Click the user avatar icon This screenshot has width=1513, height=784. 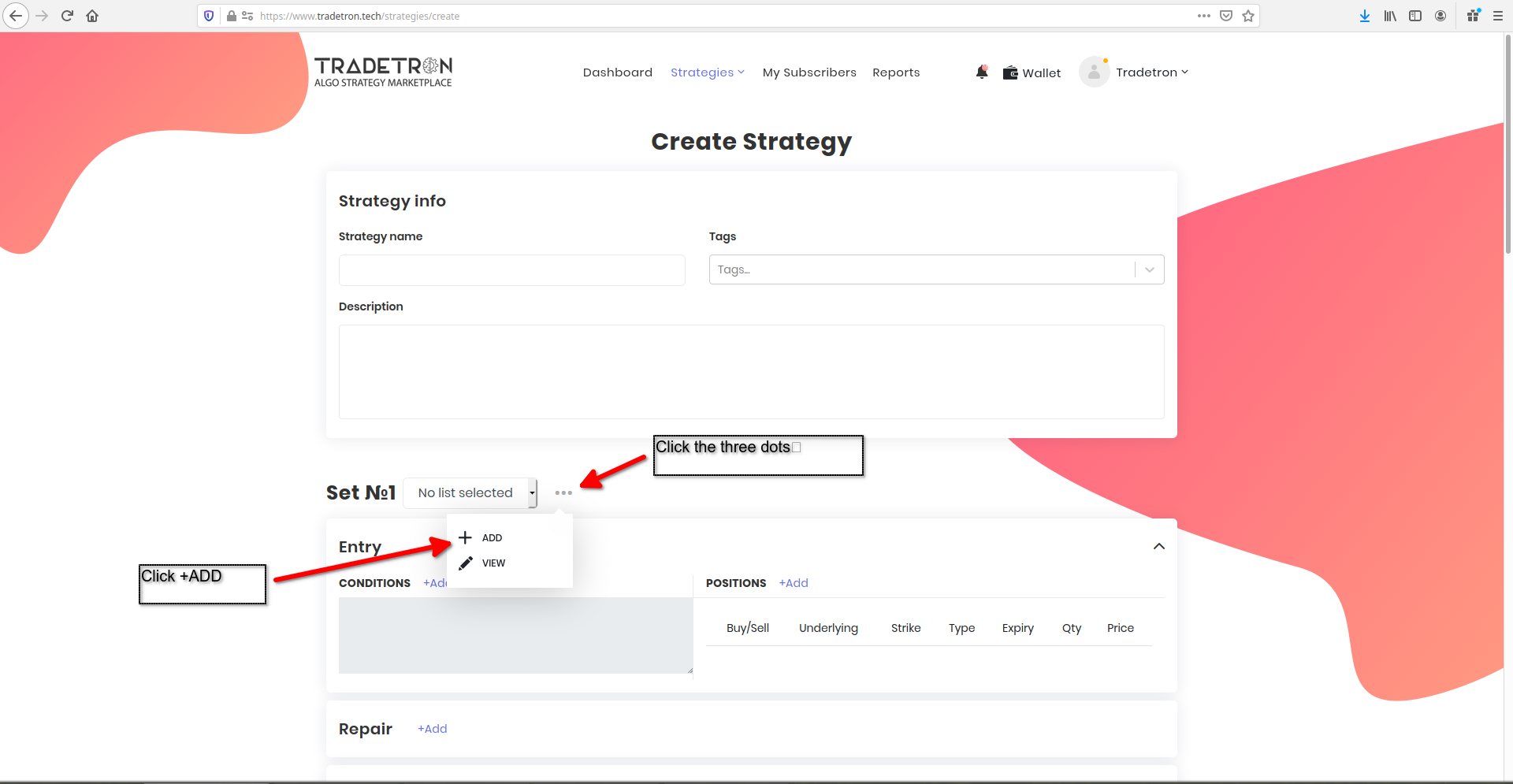(x=1094, y=72)
